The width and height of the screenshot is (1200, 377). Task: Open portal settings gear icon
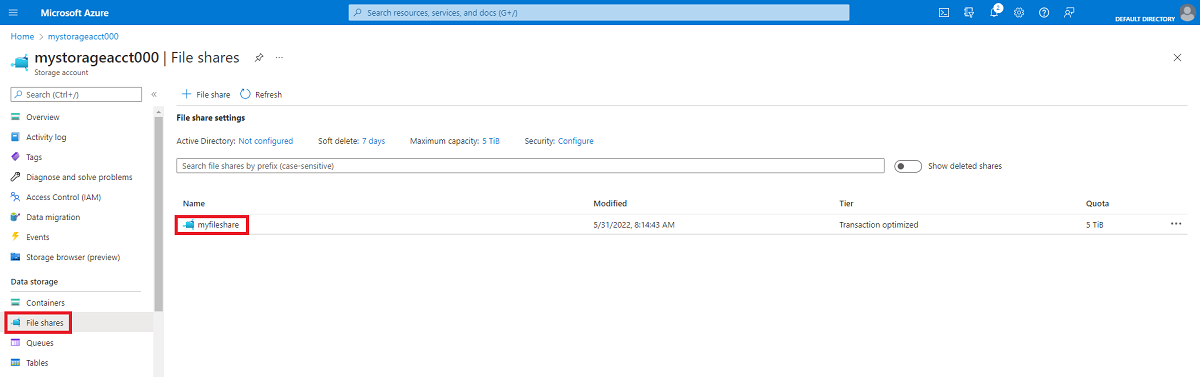tap(1019, 12)
